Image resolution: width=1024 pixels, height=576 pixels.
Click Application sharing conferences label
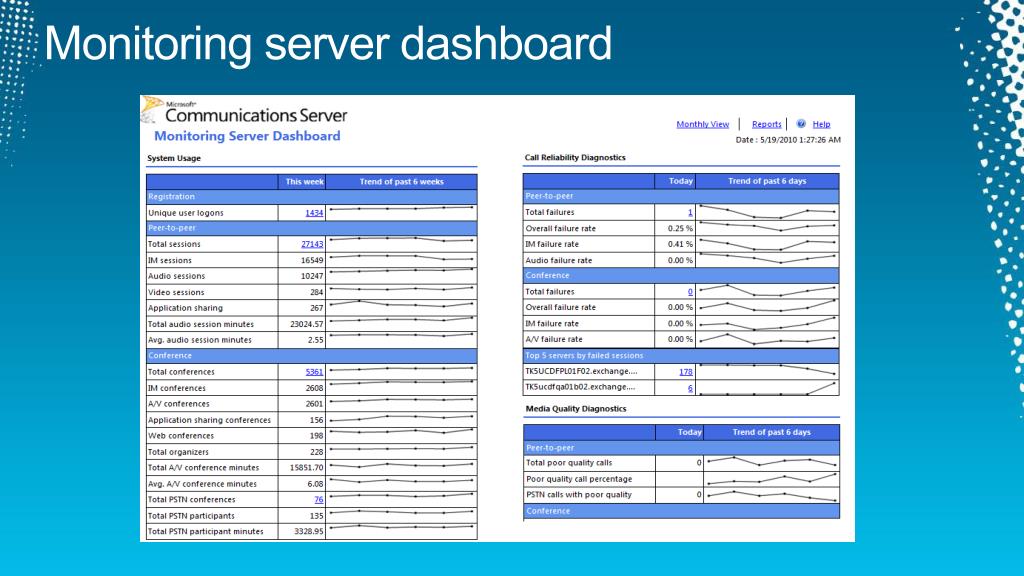click(209, 420)
